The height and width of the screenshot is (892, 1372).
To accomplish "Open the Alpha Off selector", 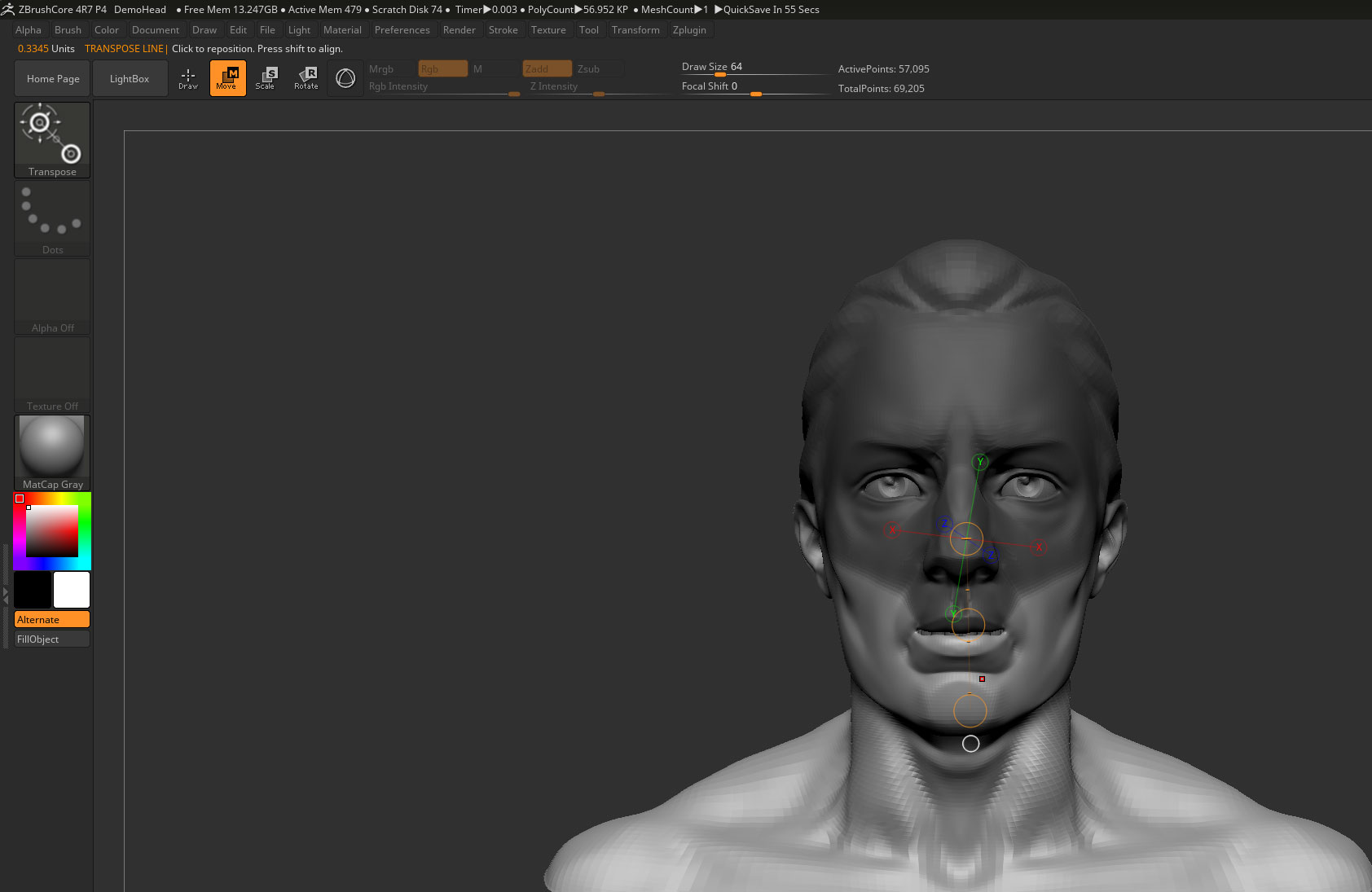I will tap(52, 296).
